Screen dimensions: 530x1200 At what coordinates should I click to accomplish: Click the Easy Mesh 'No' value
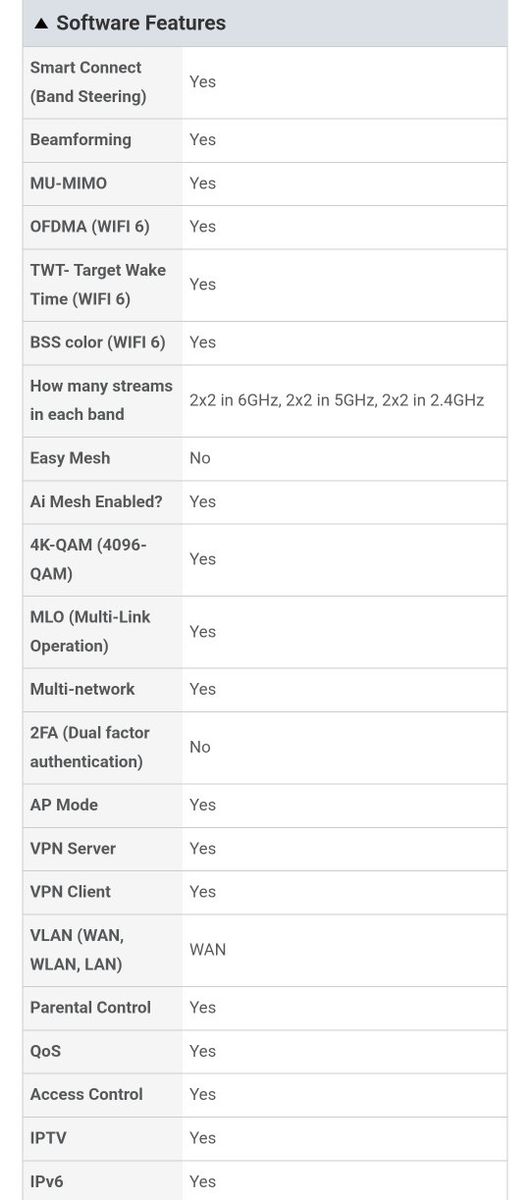[x=200, y=458]
